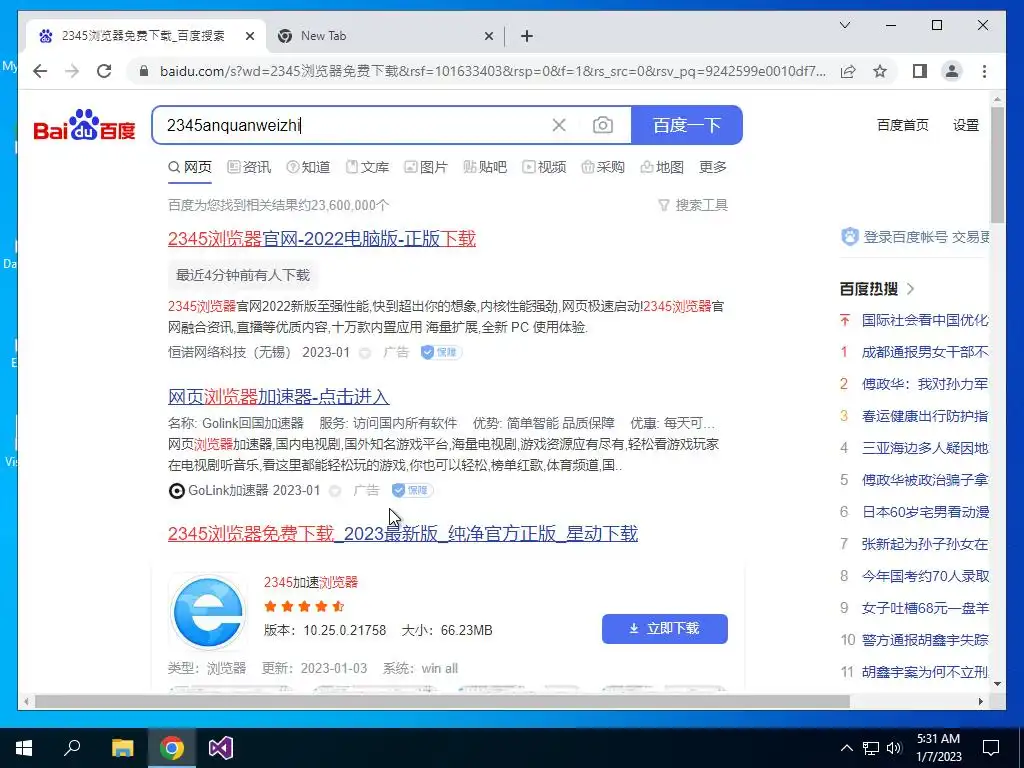This screenshot has height=768, width=1024.
Task: Reload the Baidu search page
Action: pos(104,71)
